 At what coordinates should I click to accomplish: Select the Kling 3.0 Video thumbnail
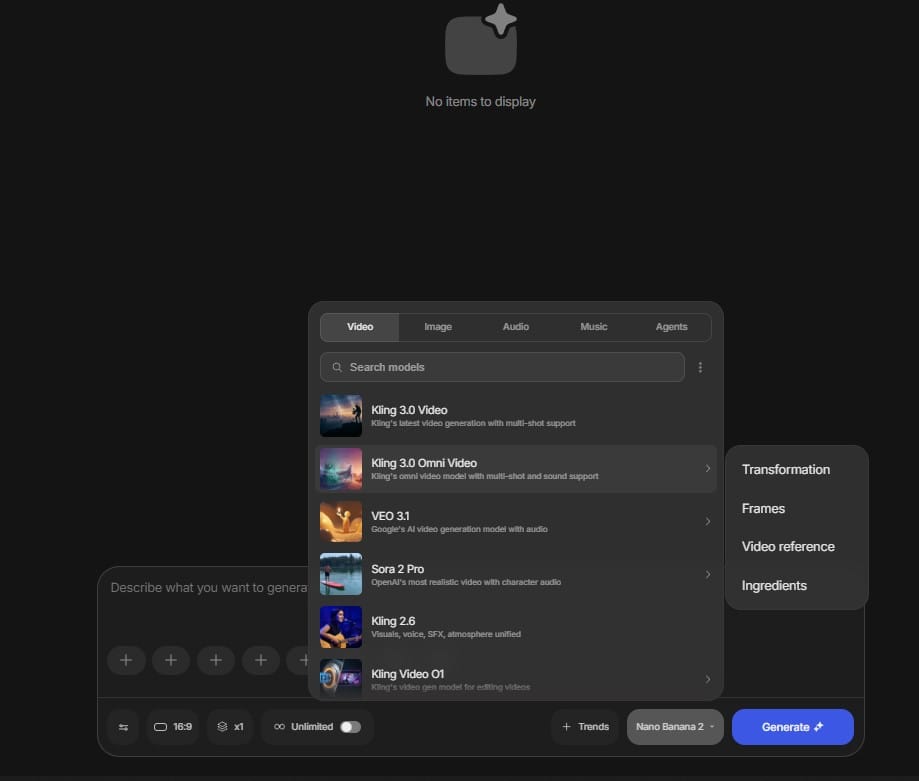point(341,416)
